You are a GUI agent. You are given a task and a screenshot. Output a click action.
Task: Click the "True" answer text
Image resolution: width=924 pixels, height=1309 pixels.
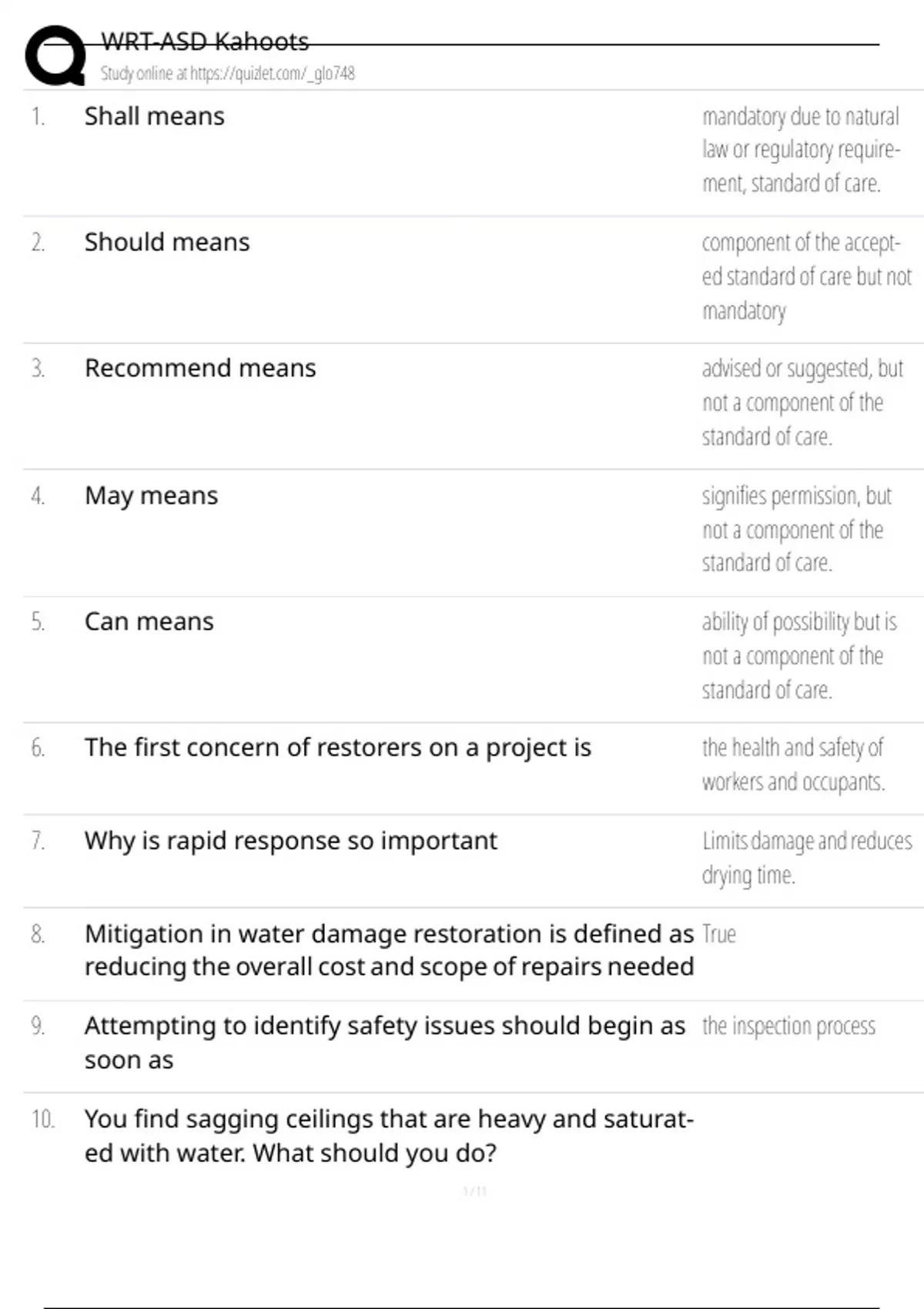coord(719,934)
